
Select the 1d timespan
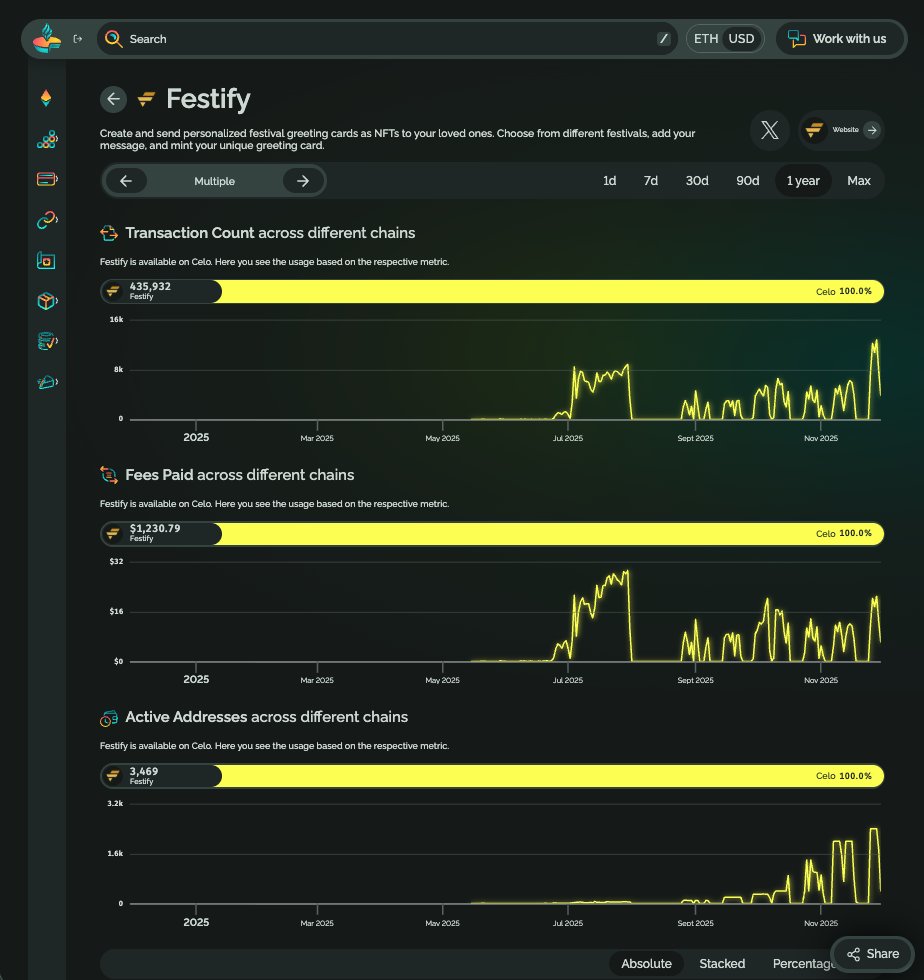coord(610,181)
